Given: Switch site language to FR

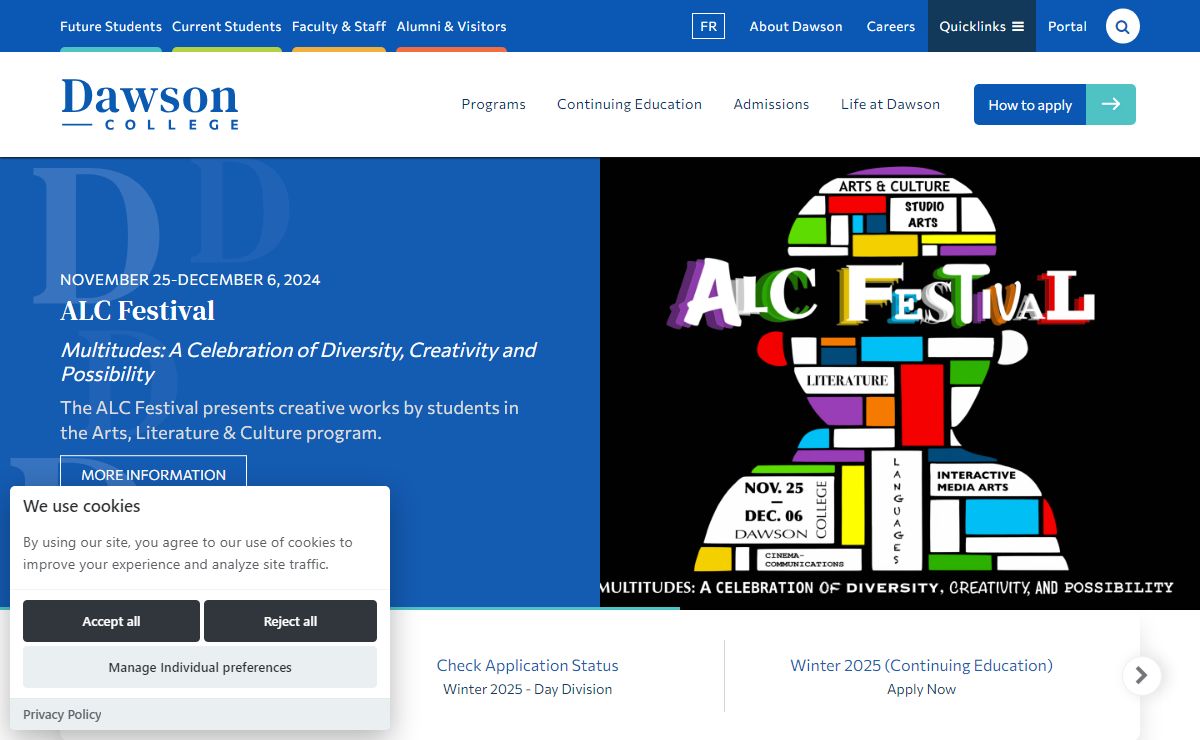Looking at the screenshot, I should [x=708, y=27].
